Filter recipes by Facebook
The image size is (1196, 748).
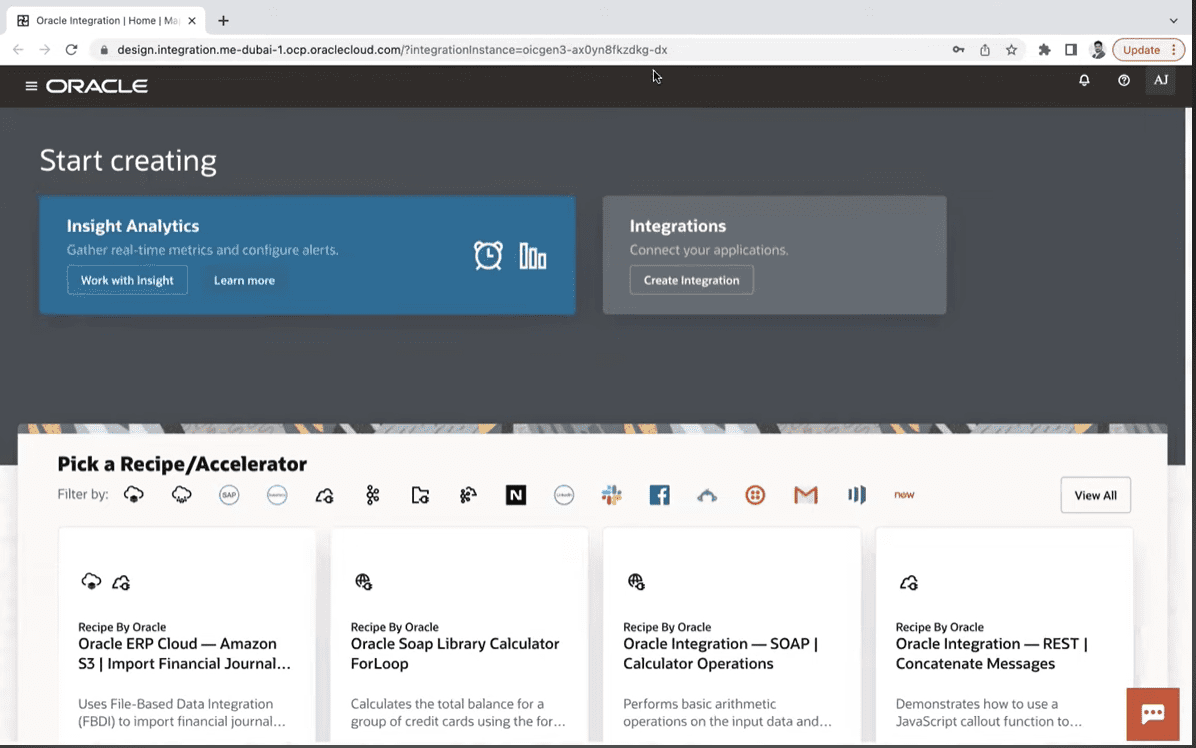660,495
